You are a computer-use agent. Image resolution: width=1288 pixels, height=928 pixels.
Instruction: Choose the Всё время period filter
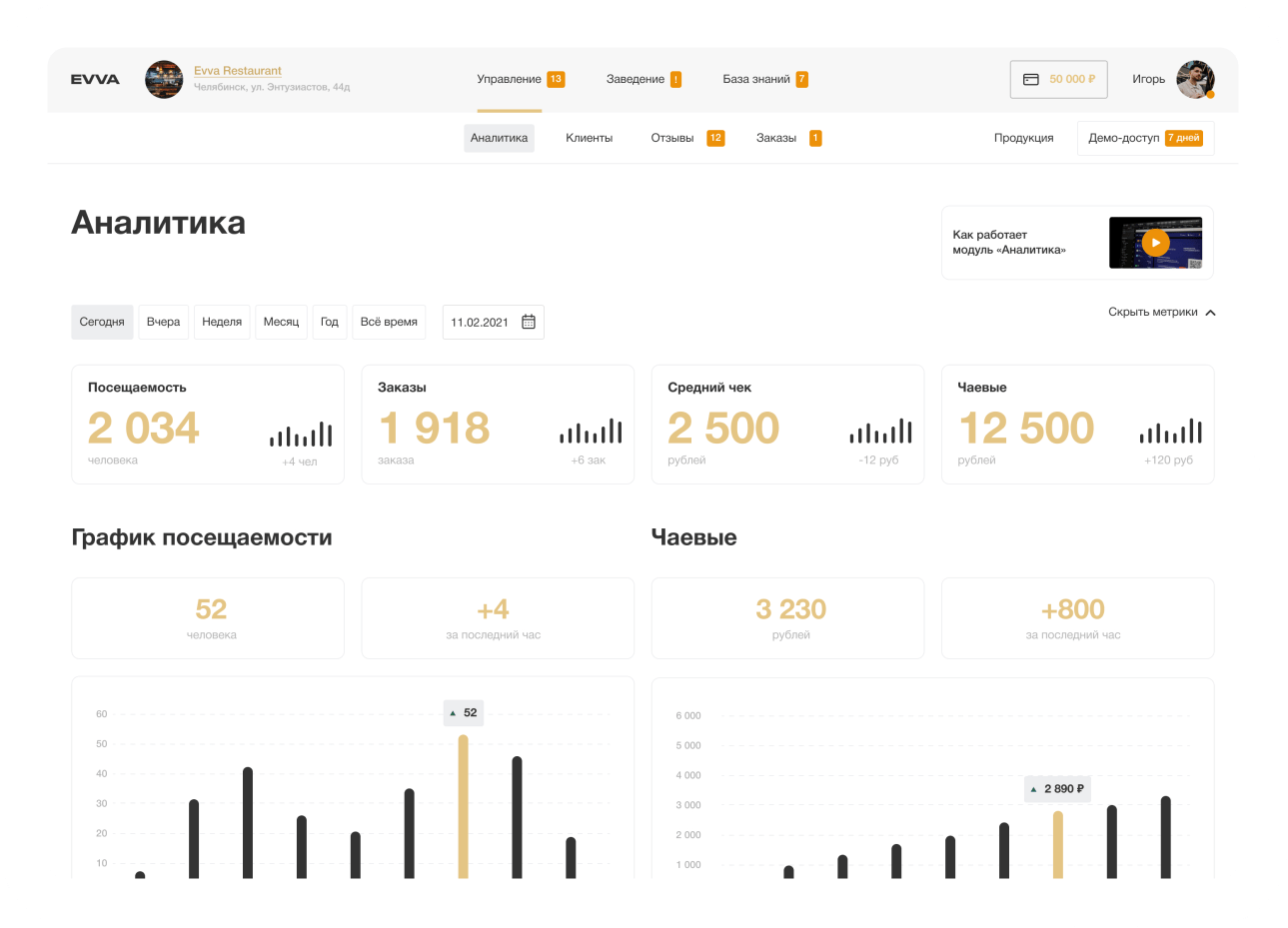[389, 322]
